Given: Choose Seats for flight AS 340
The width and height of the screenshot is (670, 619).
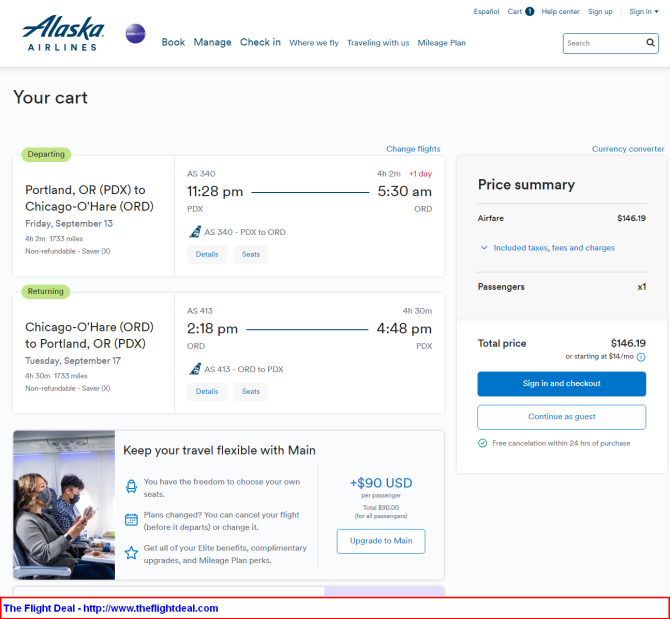Looking at the screenshot, I should point(251,254).
